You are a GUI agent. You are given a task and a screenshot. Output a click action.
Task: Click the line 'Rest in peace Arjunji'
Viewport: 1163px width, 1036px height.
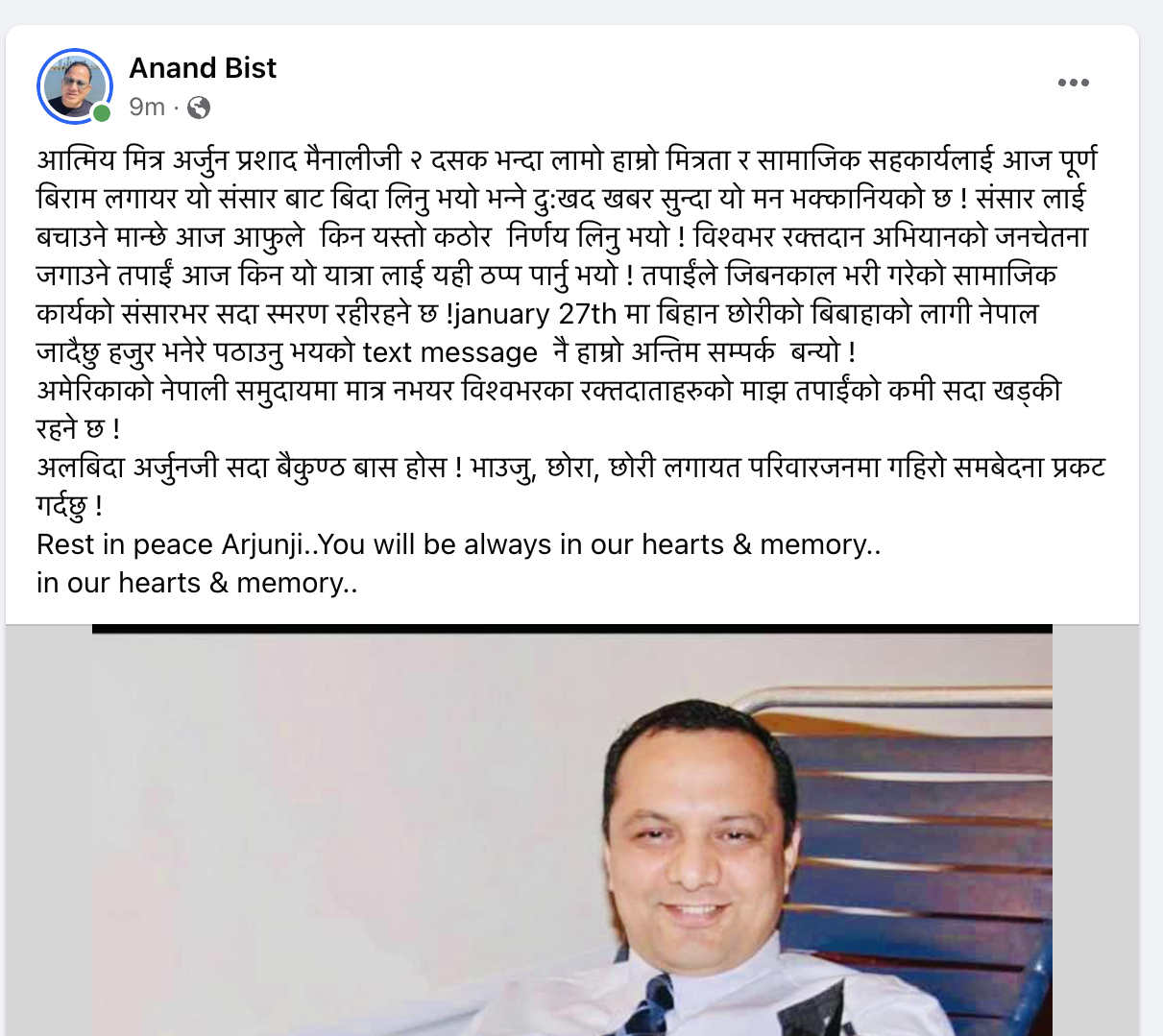[459, 544]
